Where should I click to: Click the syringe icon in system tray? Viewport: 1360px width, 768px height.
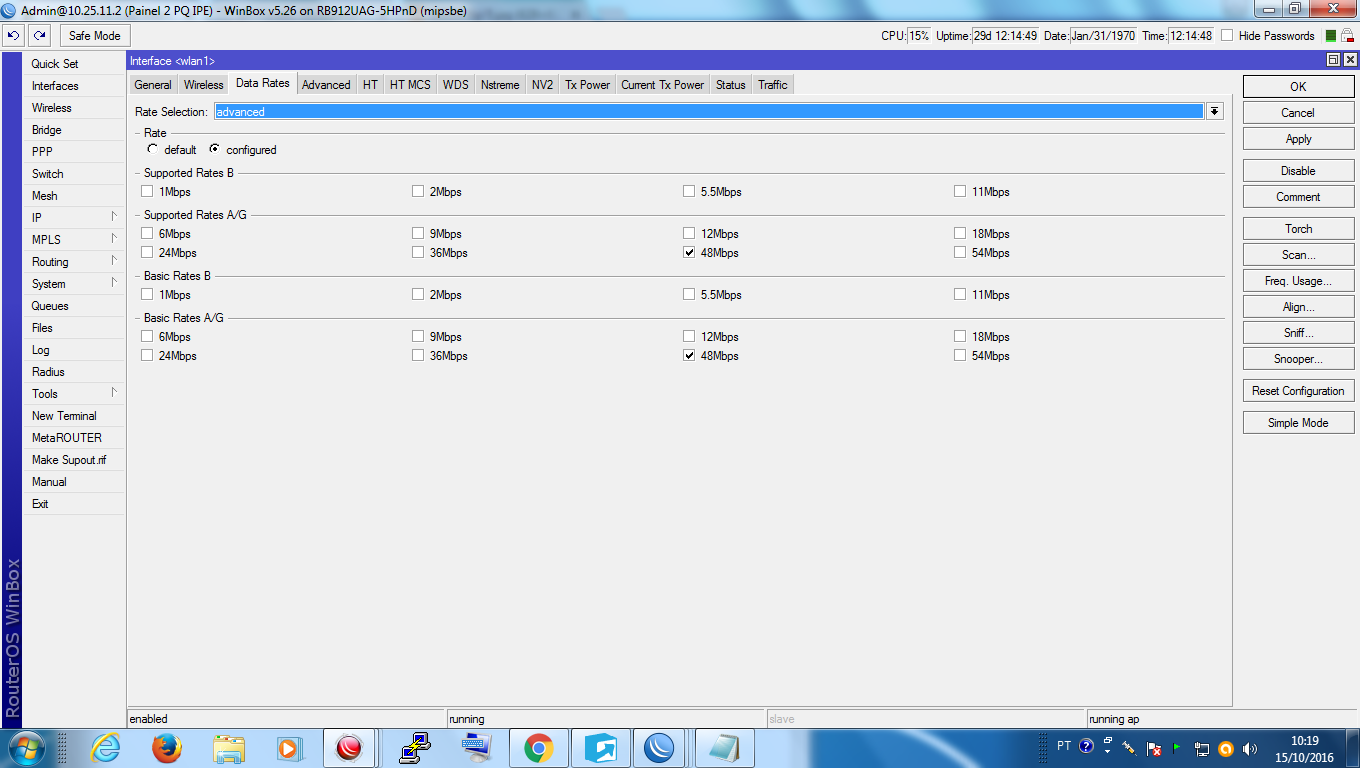(x=1129, y=748)
